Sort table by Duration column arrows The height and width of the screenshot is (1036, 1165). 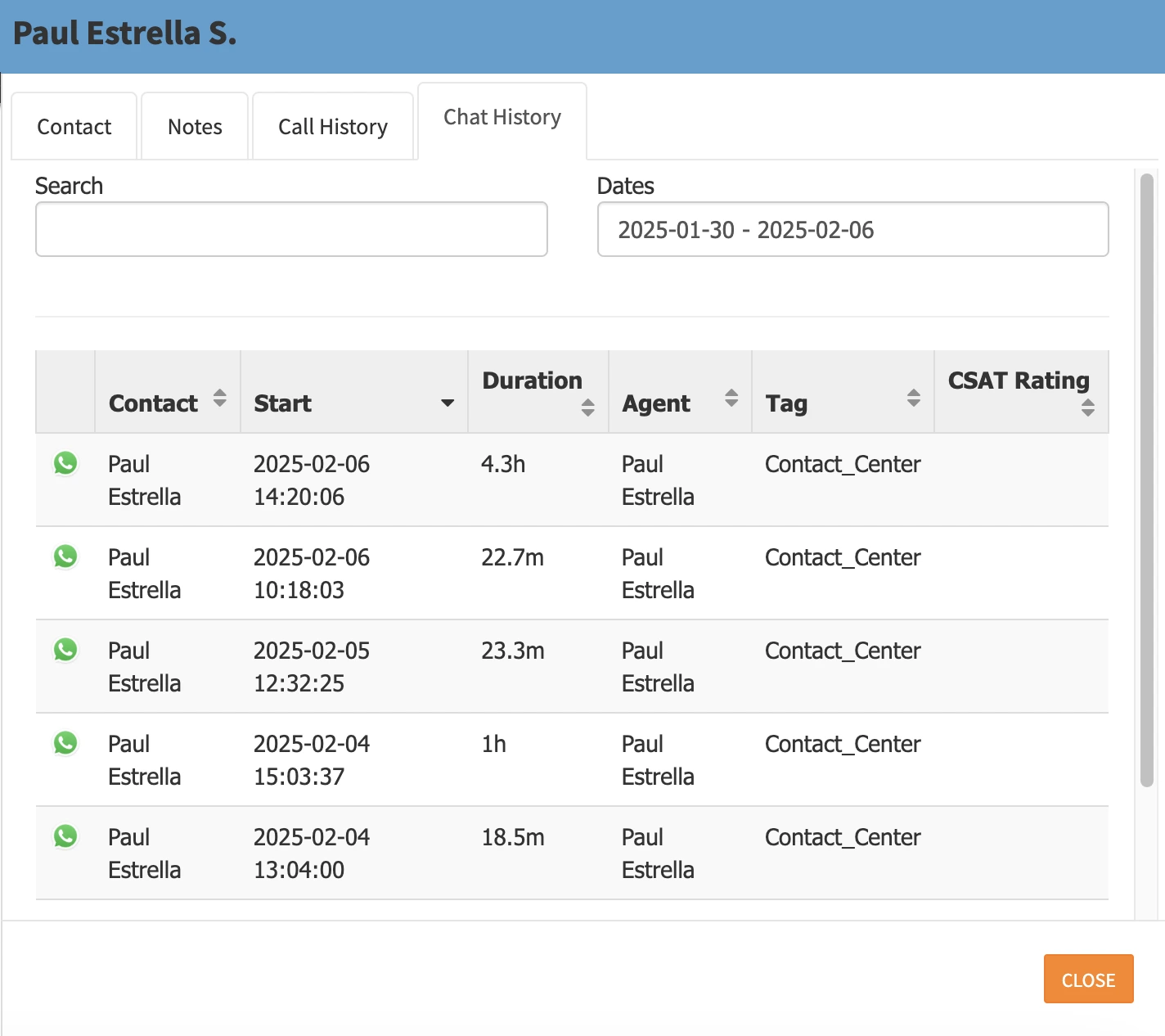(x=587, y=408)
